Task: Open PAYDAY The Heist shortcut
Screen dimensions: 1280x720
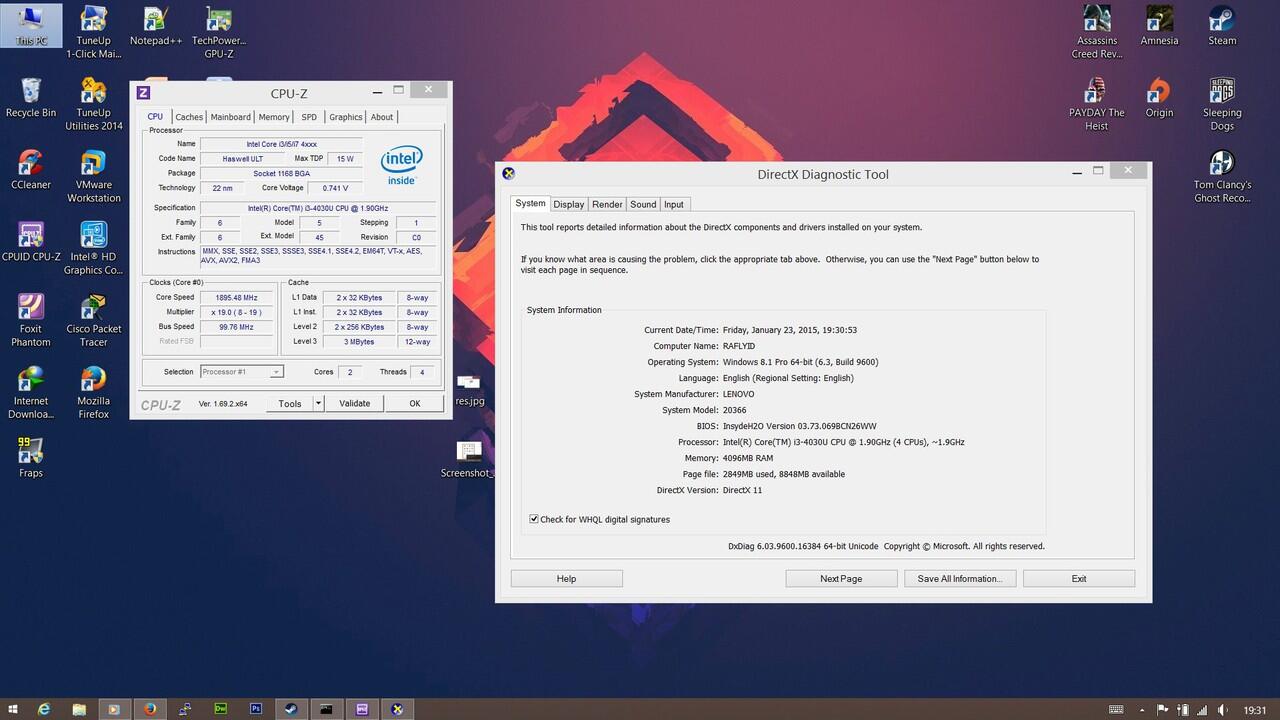Action: [x=1097, y=104]
